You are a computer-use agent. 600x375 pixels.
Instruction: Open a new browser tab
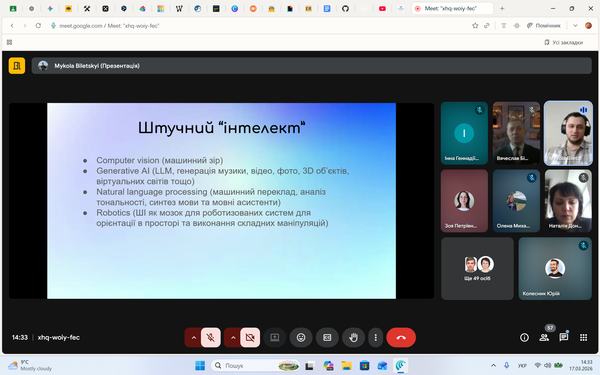click(x=502, y=8)
